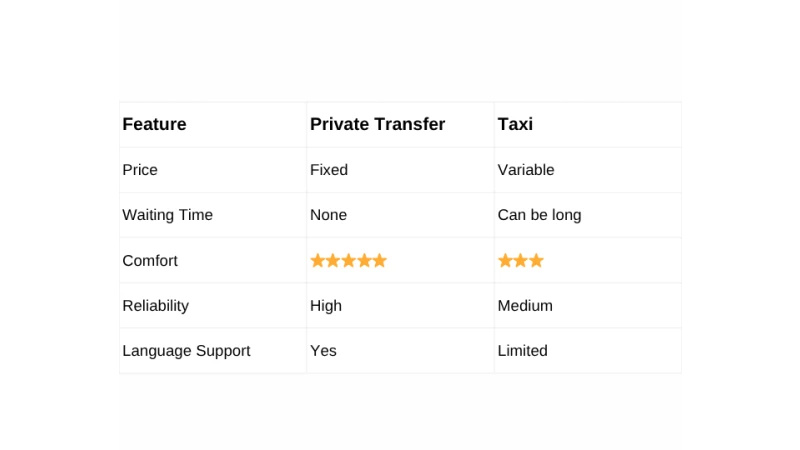Select the High reliability cell
This screenshot has height=450, width=800.
[x=326, y=306]
